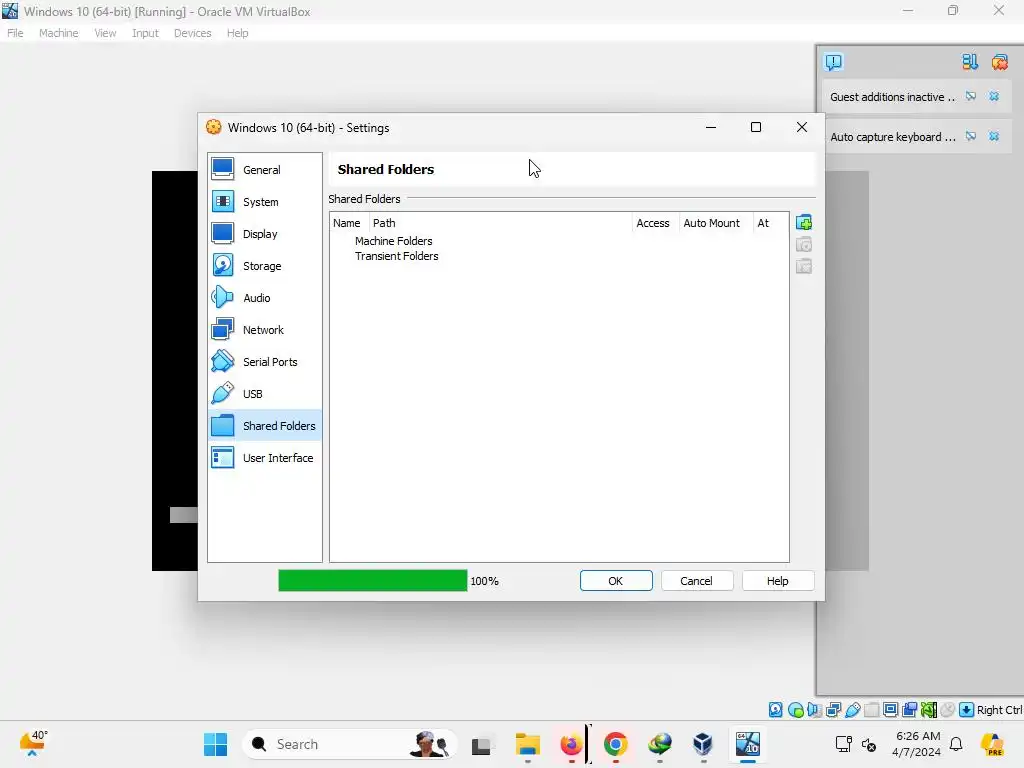Click the Cancel button
Image resolution: width=1024 pixels, height=768 pixels.
(x=697, y=581)
